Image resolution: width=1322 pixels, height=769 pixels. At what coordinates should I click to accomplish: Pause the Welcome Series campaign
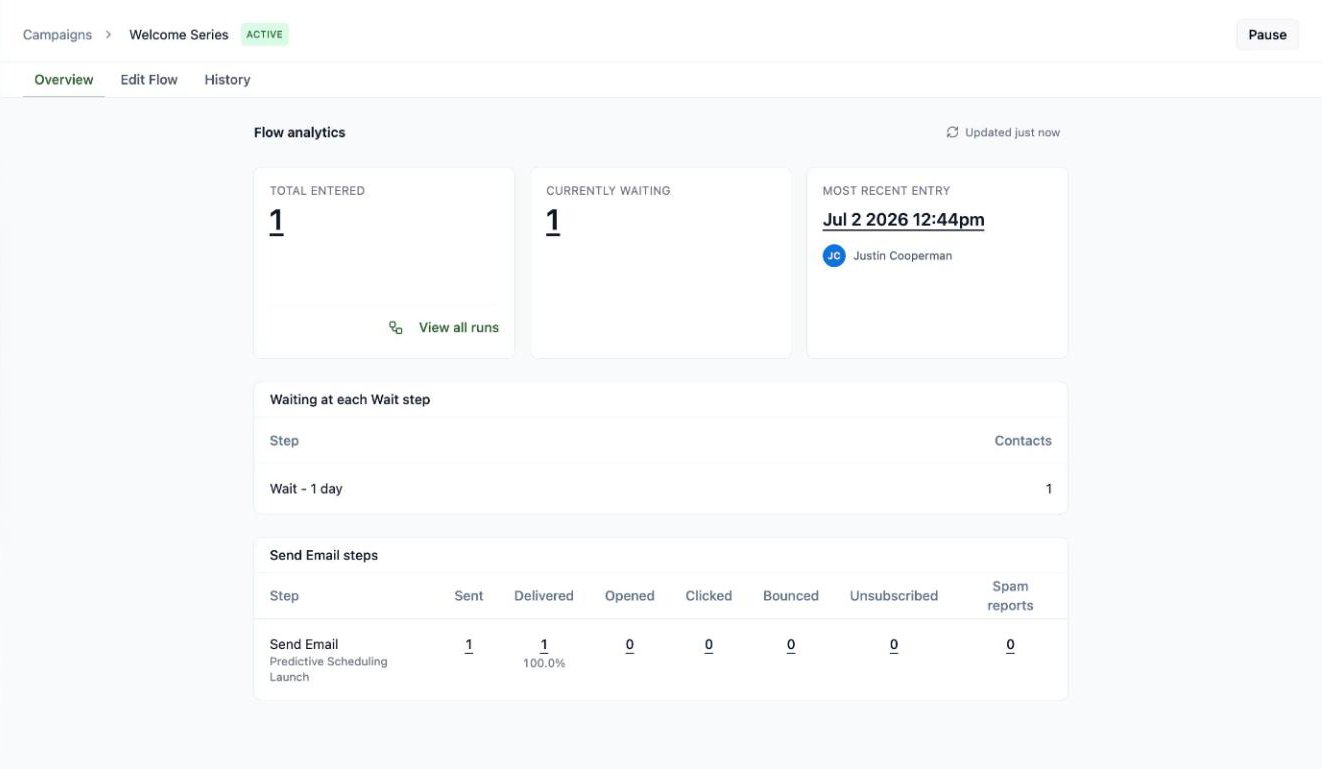[x=1267, y=35]
